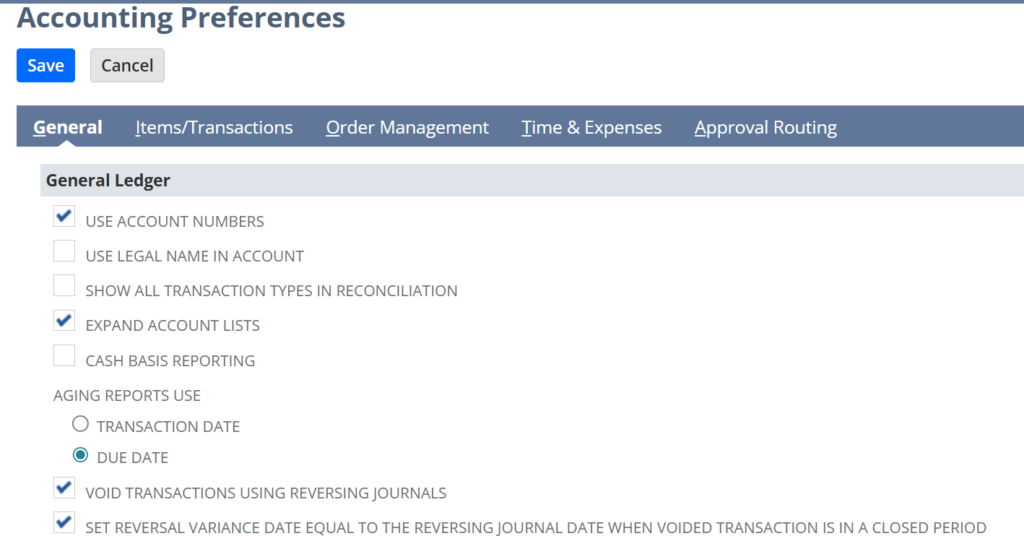This screenshot has height=536, width=1024.
Task: Uncheck Use Account Numbers checkbox
Action: click(64, 216)
